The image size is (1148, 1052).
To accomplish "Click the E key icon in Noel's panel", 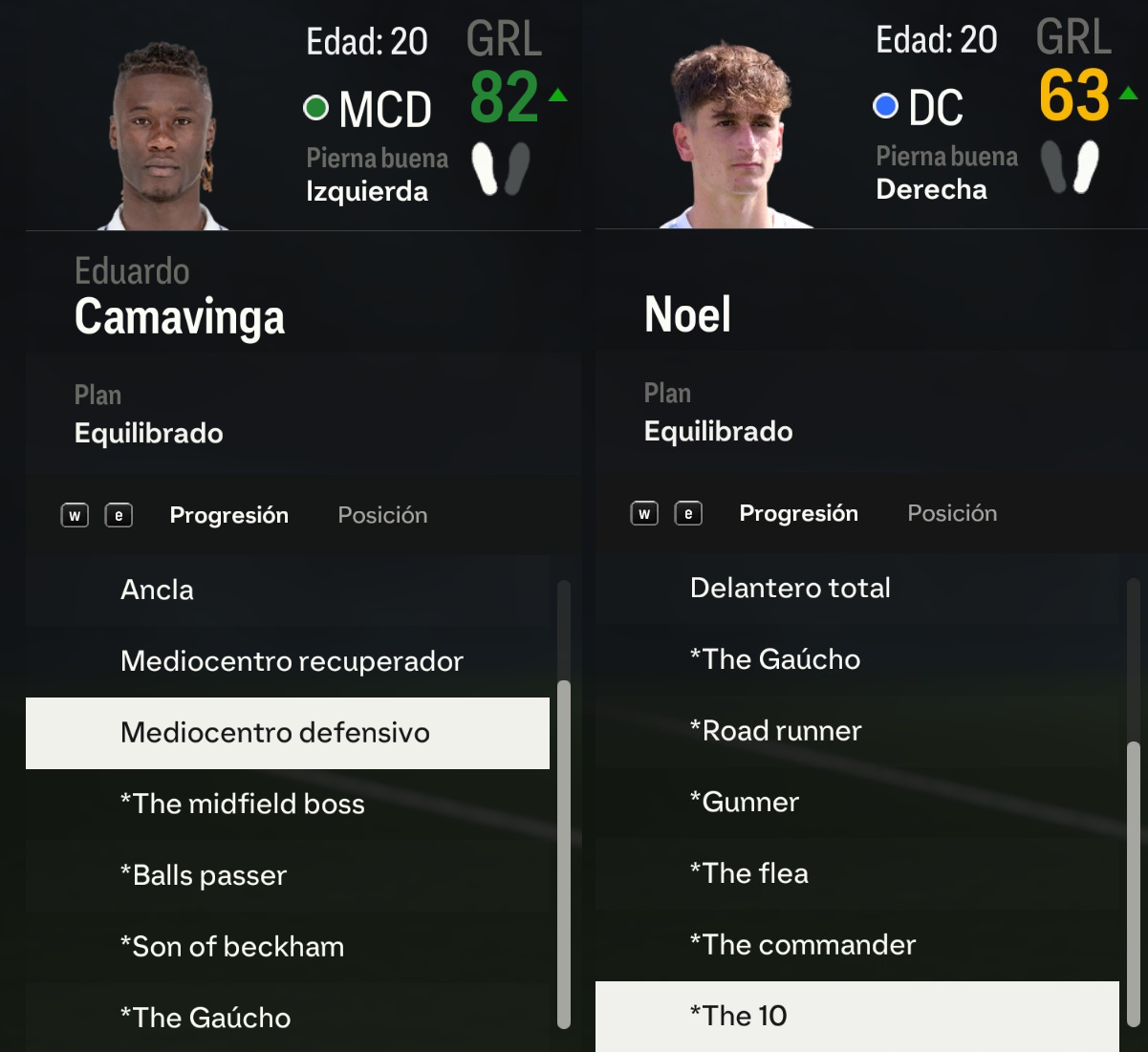I will [x=688, y=514].
